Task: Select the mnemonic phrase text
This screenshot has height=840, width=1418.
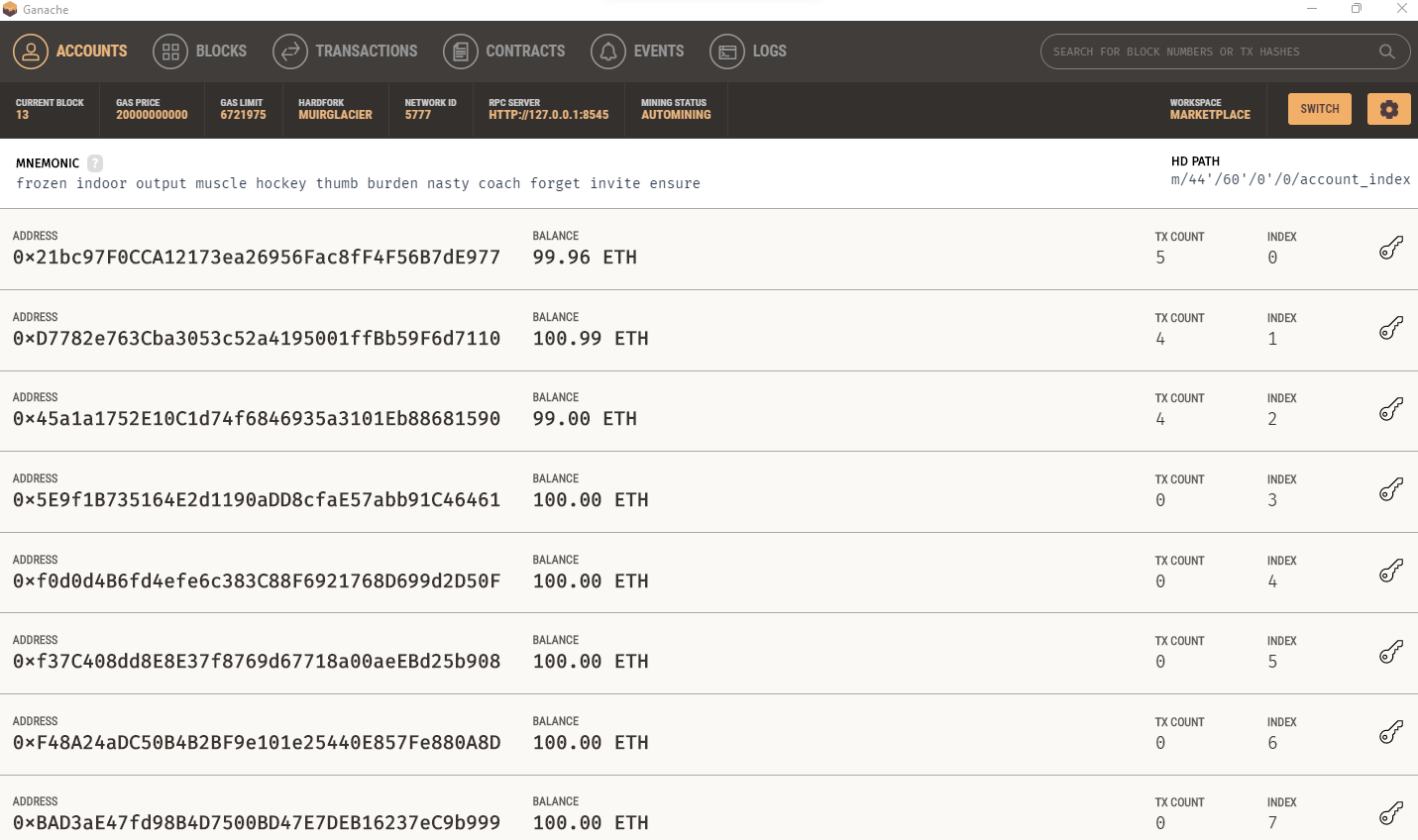Action: click(358, 183)
